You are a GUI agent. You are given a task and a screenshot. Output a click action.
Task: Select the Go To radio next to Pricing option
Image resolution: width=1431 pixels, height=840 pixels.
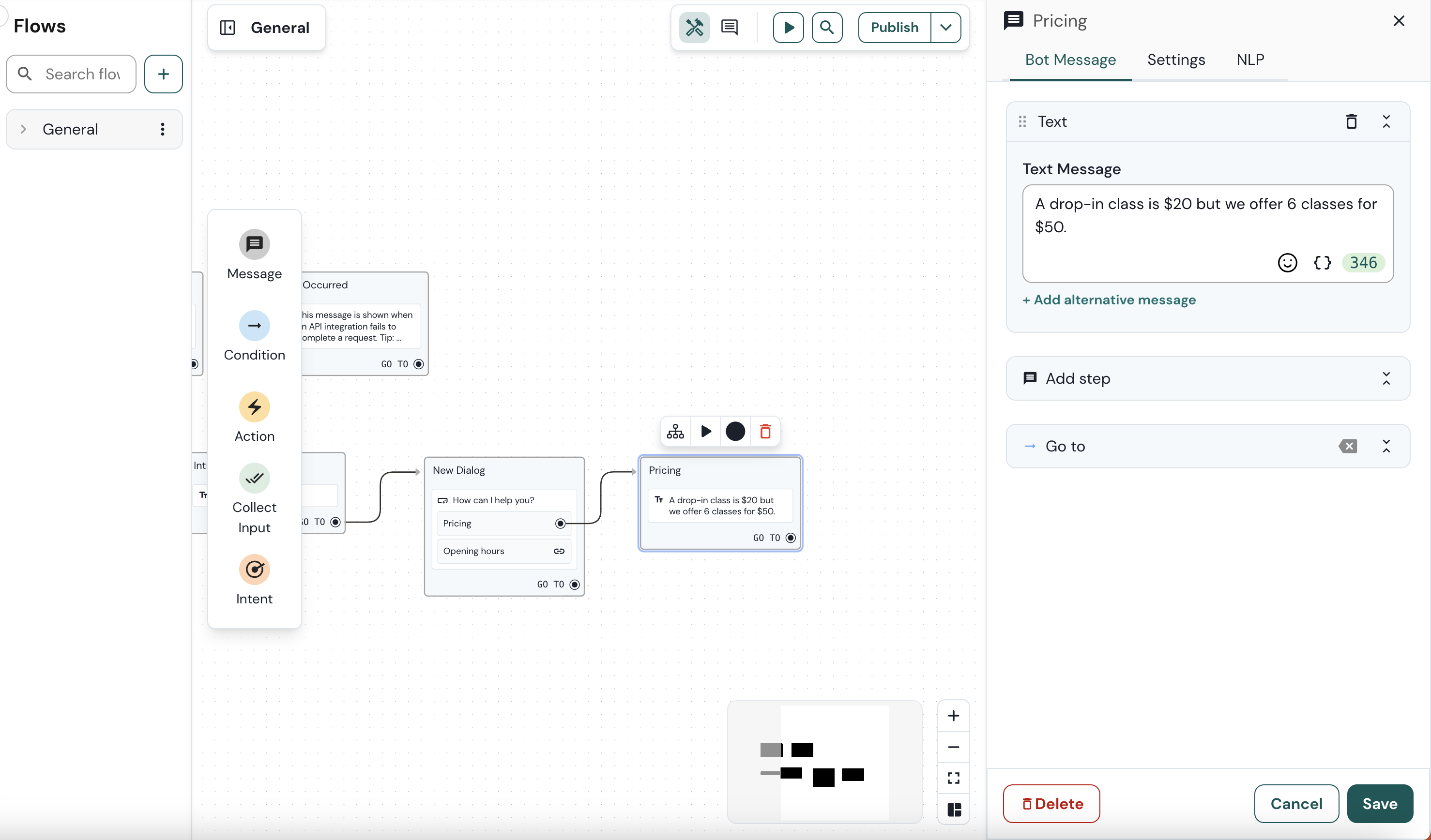point(560,523)
